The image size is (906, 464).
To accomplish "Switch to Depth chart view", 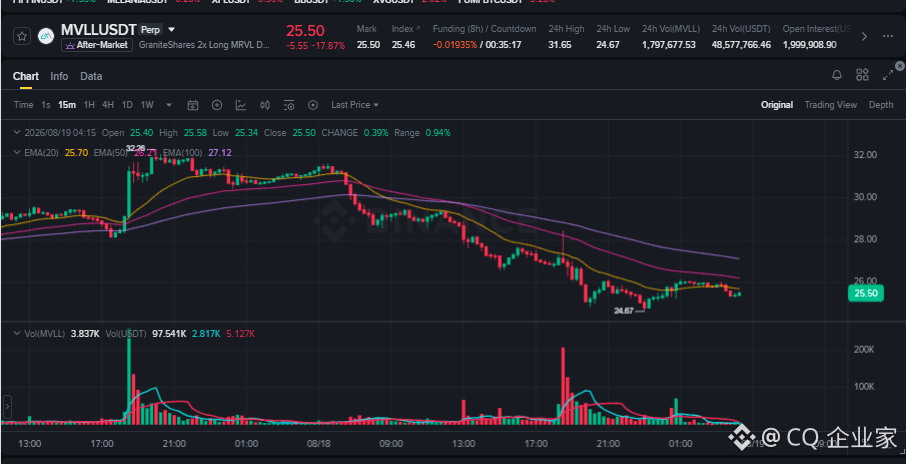I will pyautogui.click(x=881, y=105).
